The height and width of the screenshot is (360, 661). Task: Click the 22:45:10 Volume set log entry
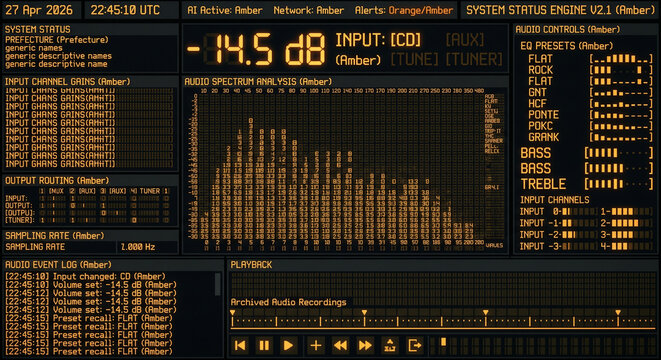click(91, 285)
